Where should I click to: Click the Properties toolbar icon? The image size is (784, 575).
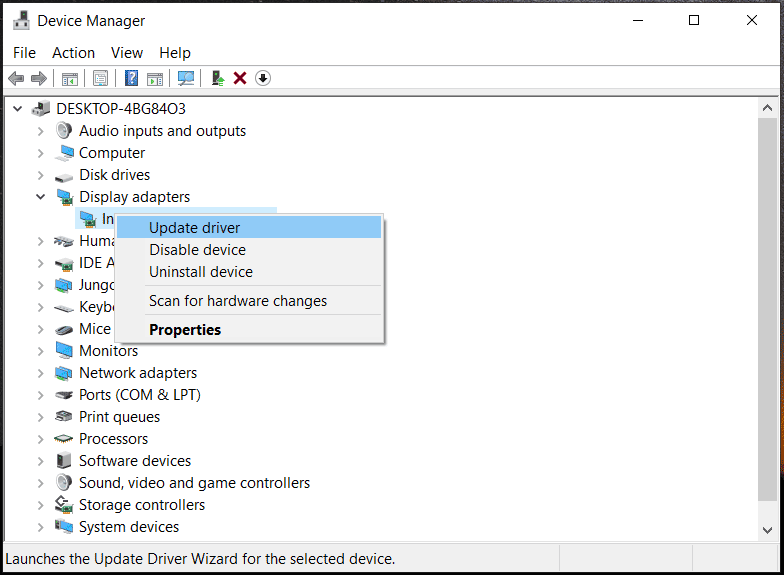[x=100, y=78]
